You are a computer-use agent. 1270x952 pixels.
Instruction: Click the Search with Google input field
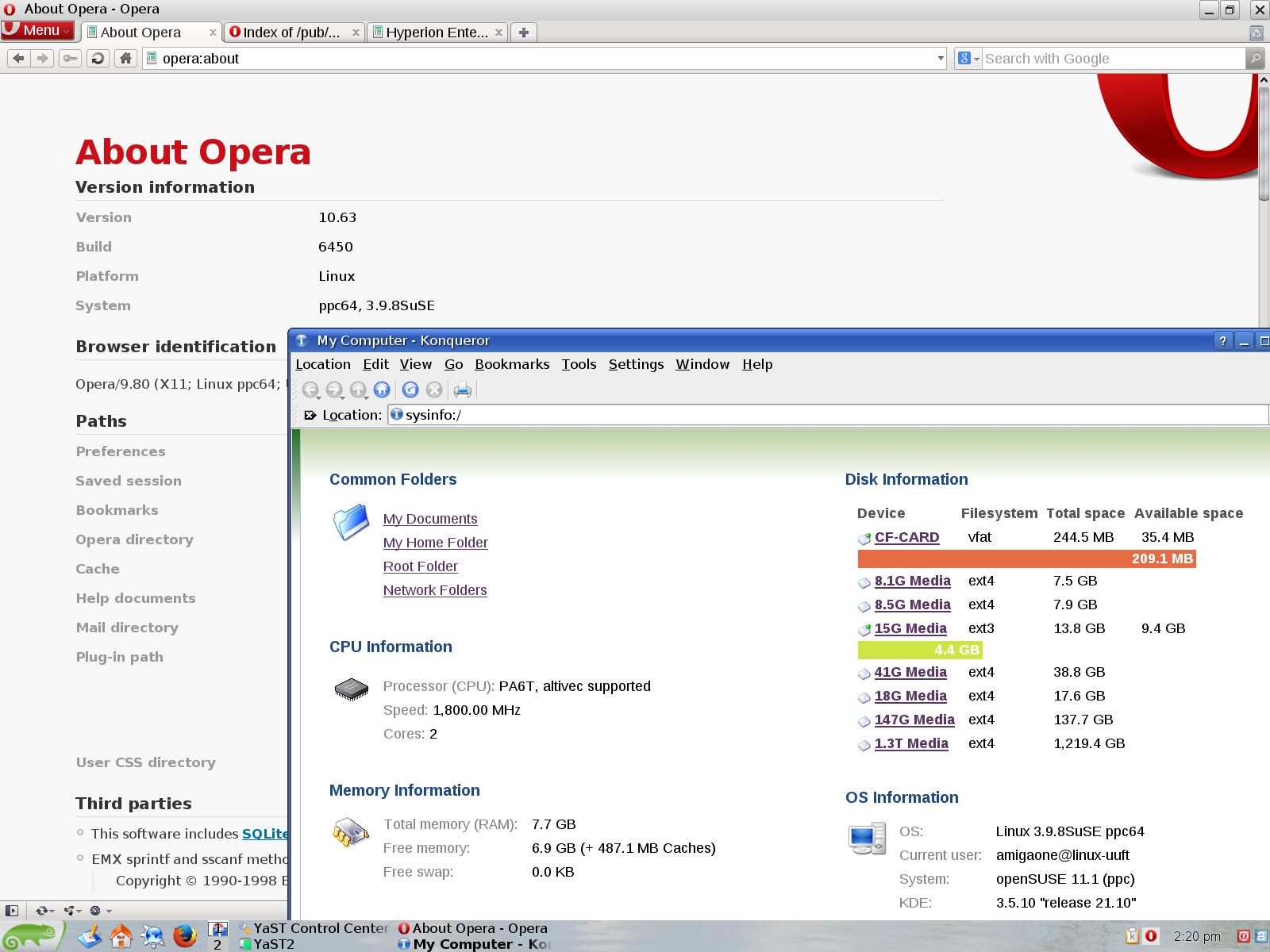(x=1113, y=58)
